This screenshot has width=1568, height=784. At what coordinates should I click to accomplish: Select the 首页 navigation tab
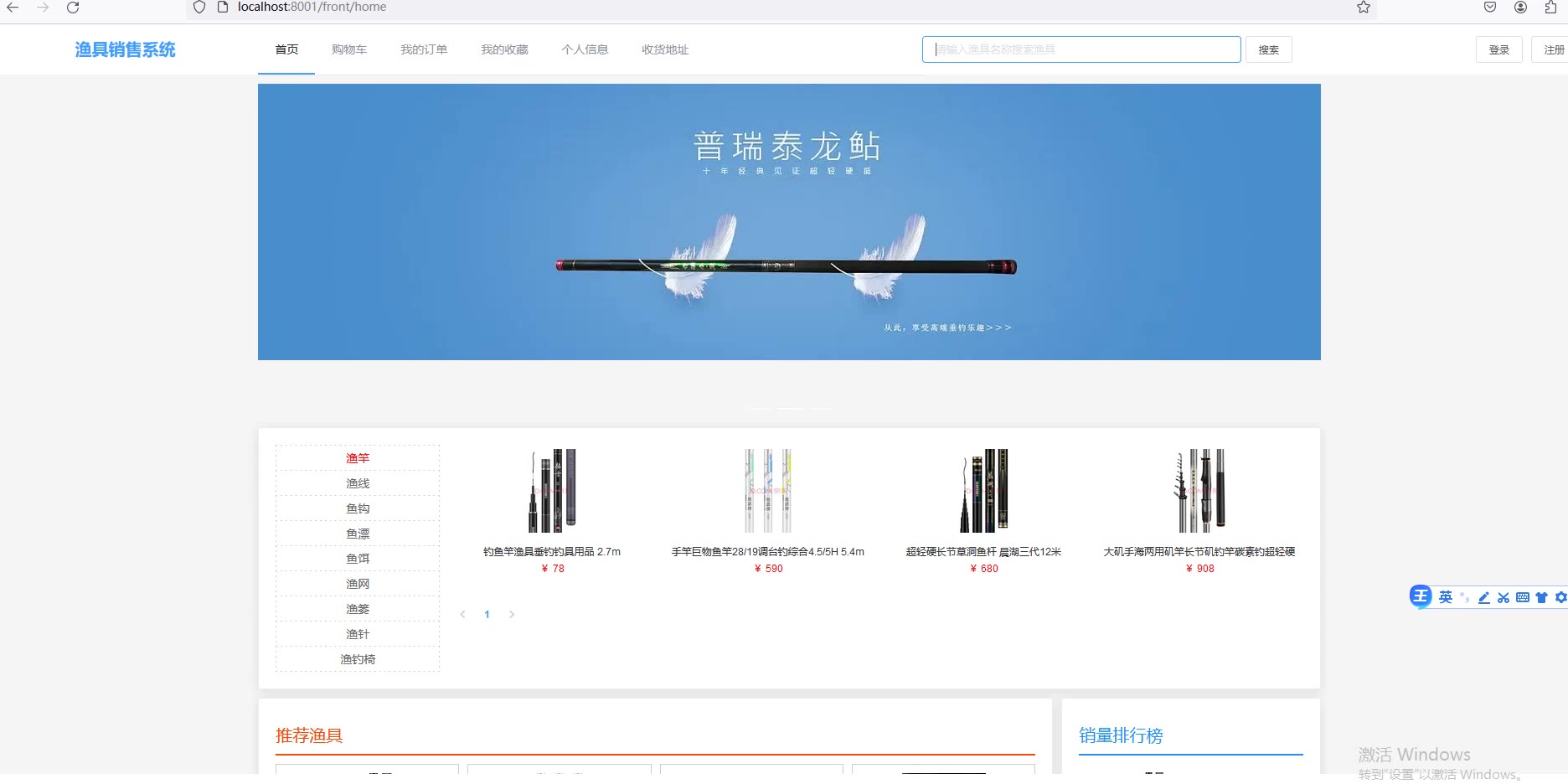pyautogui.click(x=286, y=50)
